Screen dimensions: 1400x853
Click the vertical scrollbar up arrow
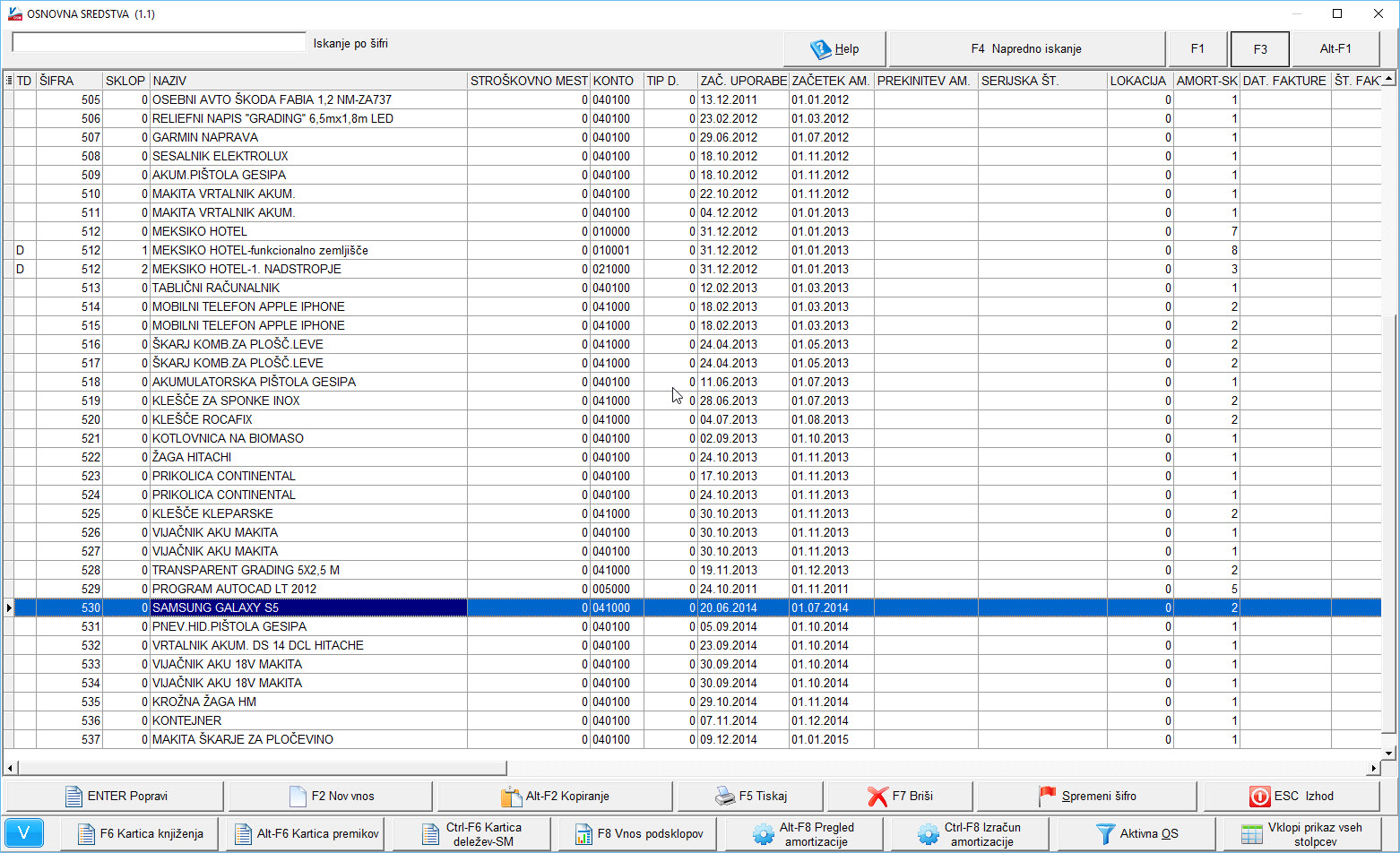point(1389,79)
